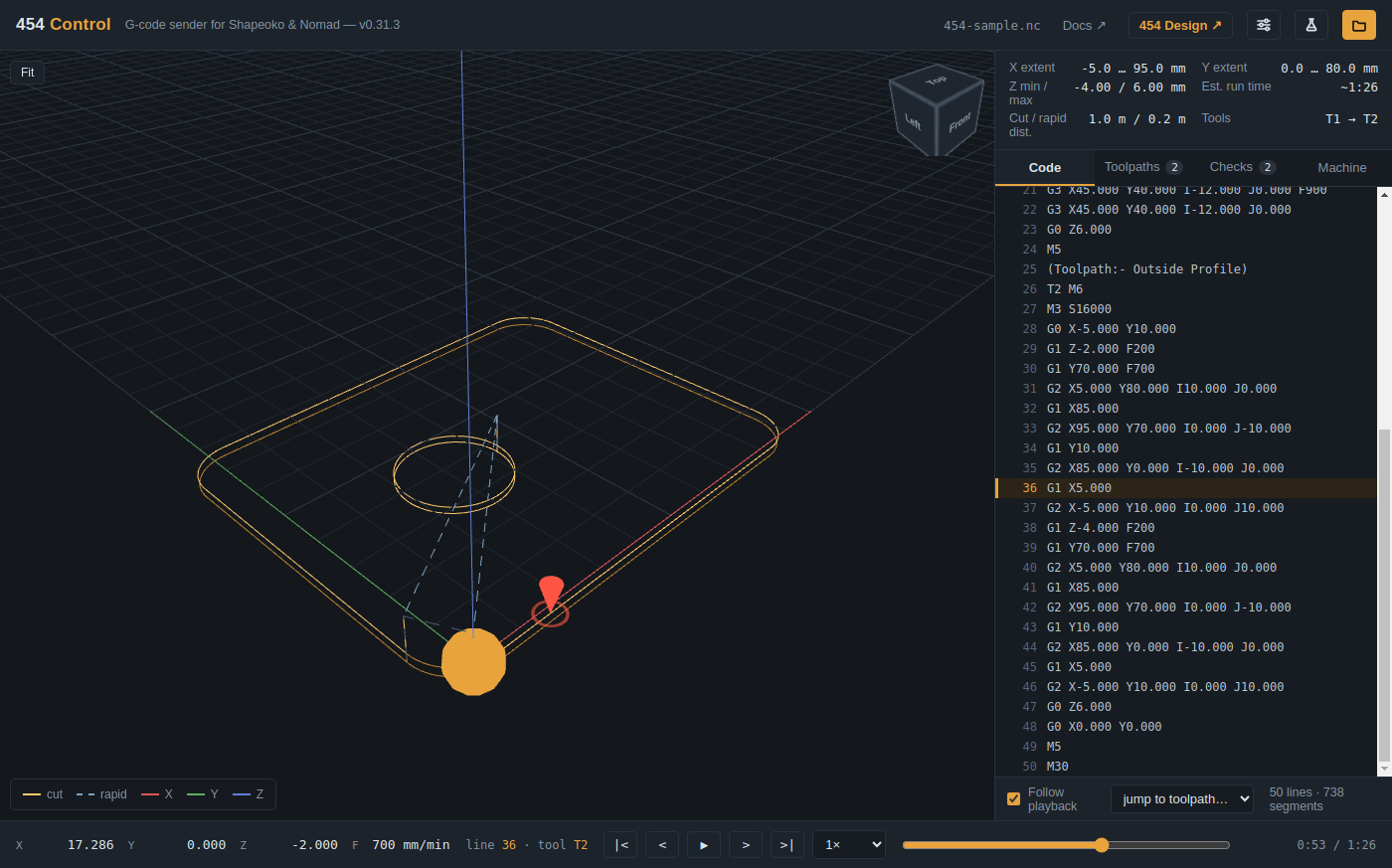
Task: Select line 28 G0 X-5.000 Y10.000
Action: (x=1186, y=329)
